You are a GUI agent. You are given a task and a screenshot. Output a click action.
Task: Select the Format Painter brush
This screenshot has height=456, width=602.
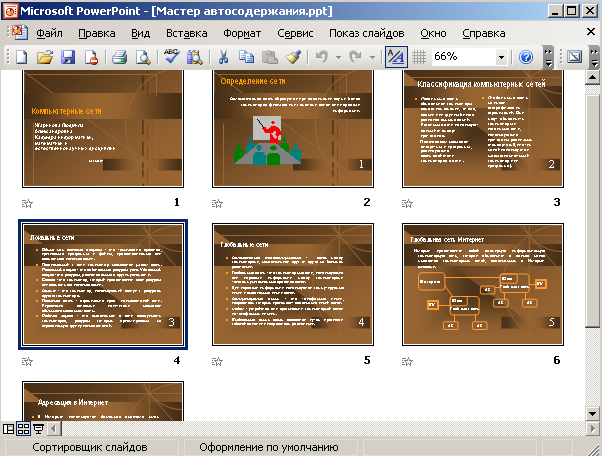click(x=293, y=57)
